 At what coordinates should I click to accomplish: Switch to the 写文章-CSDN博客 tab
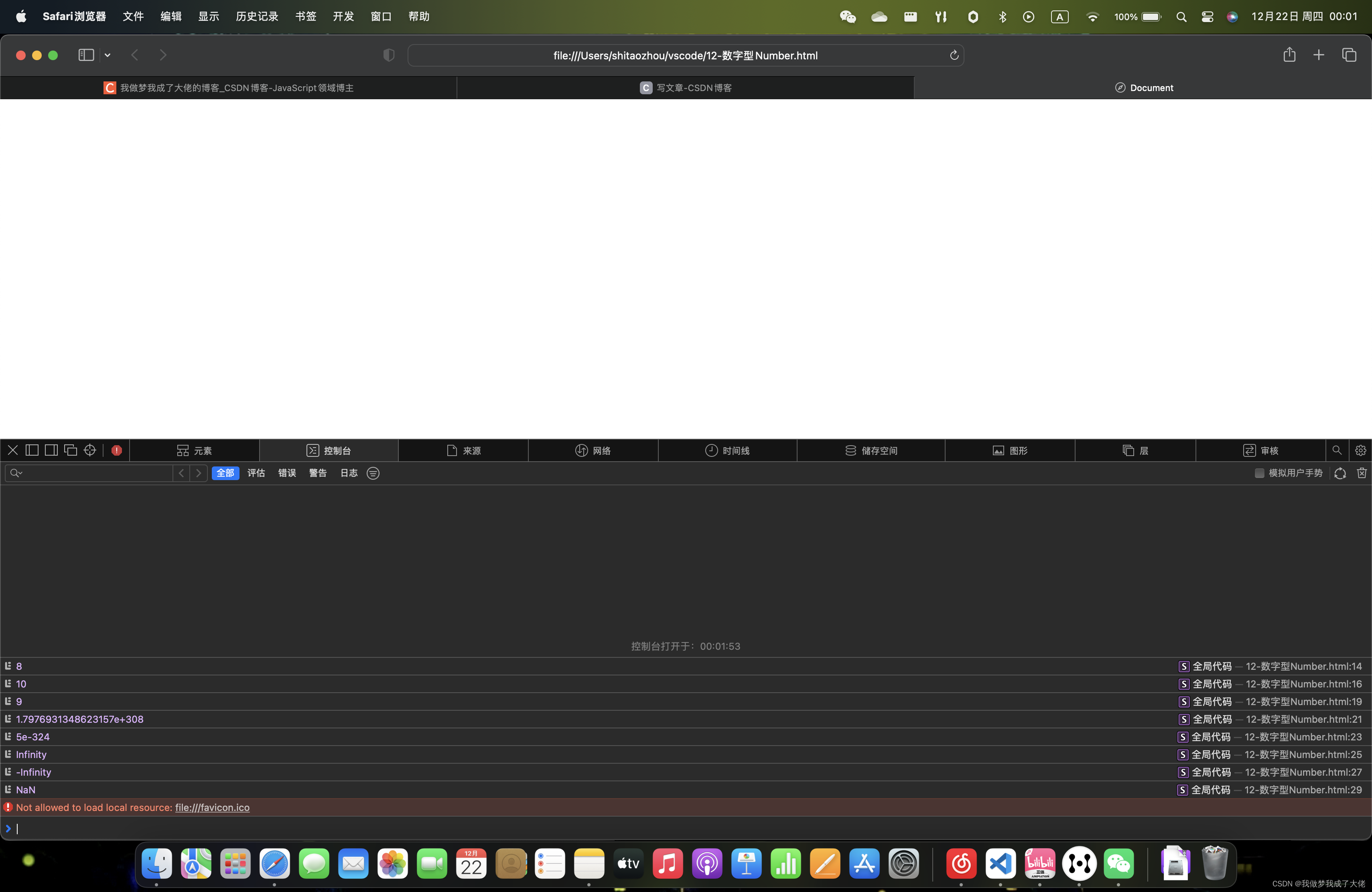pos(686,87)
